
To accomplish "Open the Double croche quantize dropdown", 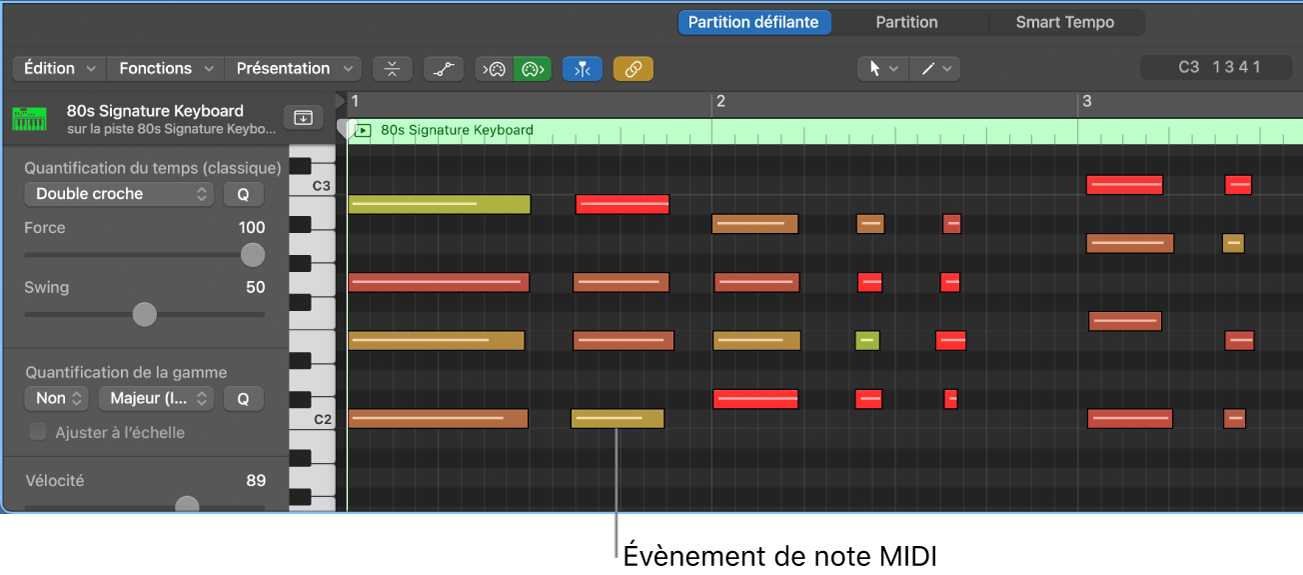I will pos(119,194).
